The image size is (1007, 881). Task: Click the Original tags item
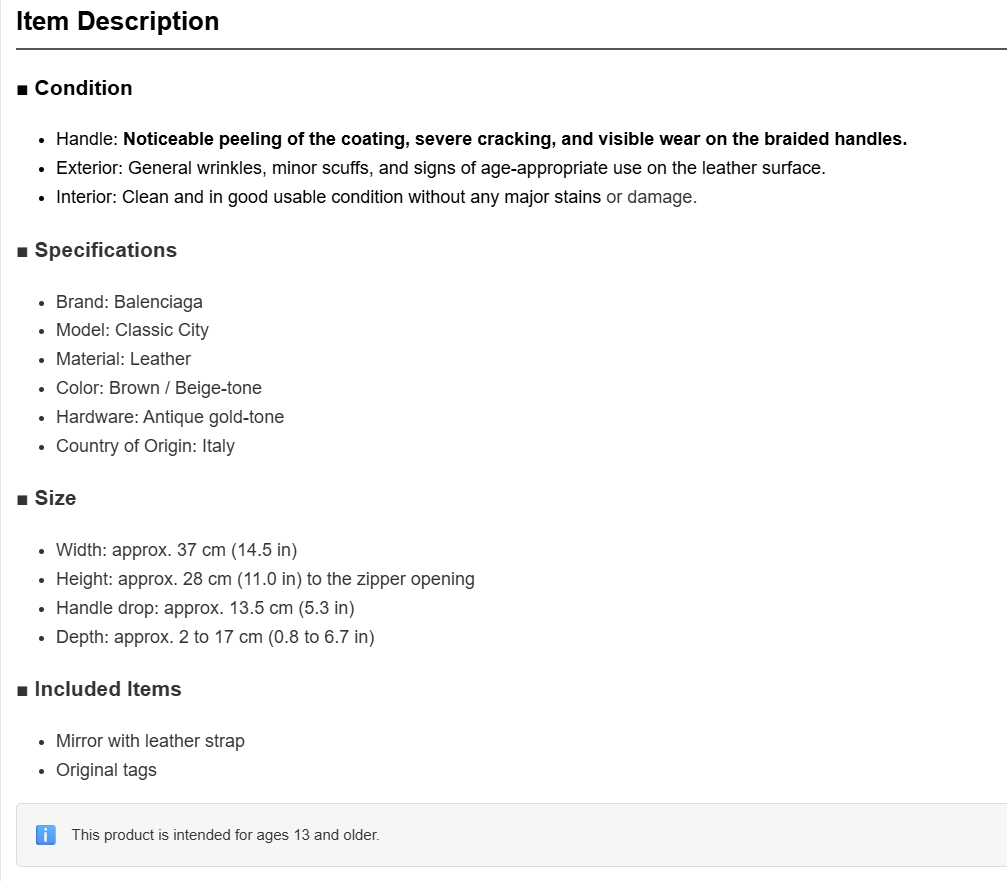[x=106, y=769]
